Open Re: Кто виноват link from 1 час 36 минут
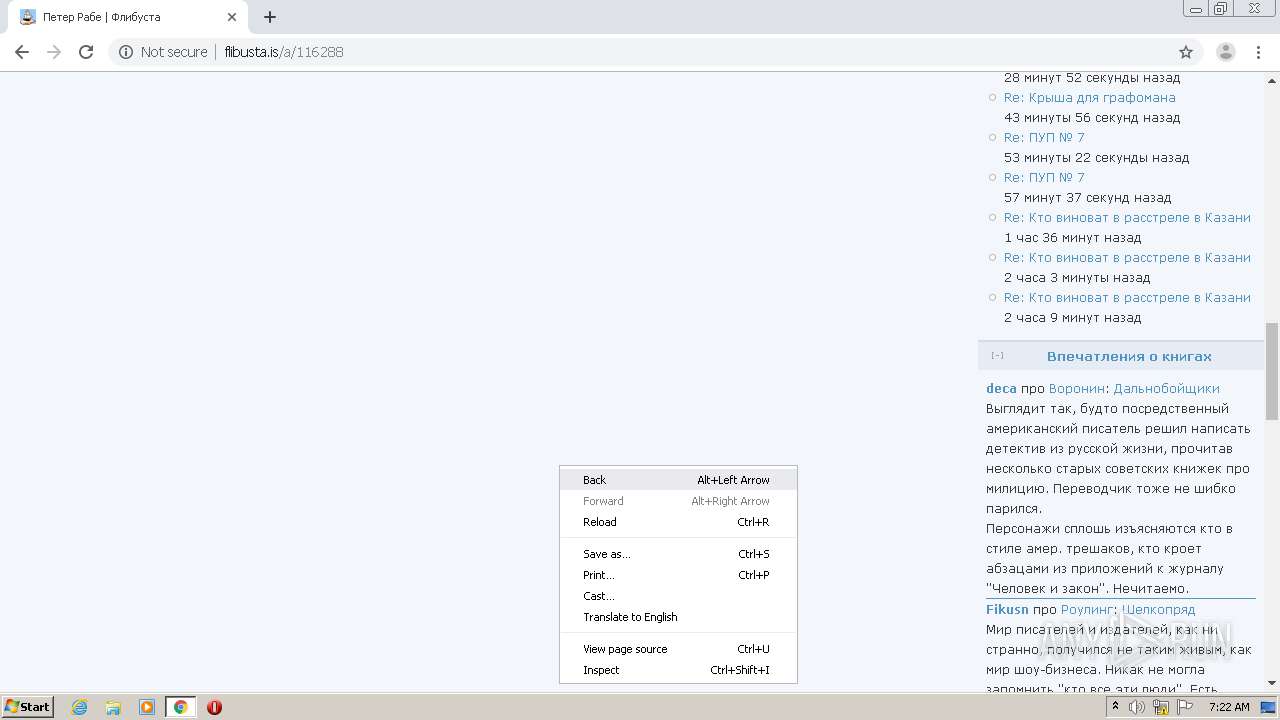 click(1127, 217)
